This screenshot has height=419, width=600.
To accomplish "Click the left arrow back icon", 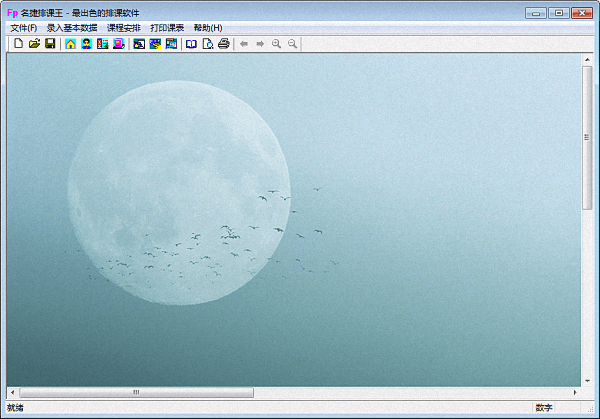I will coord(244,44).
